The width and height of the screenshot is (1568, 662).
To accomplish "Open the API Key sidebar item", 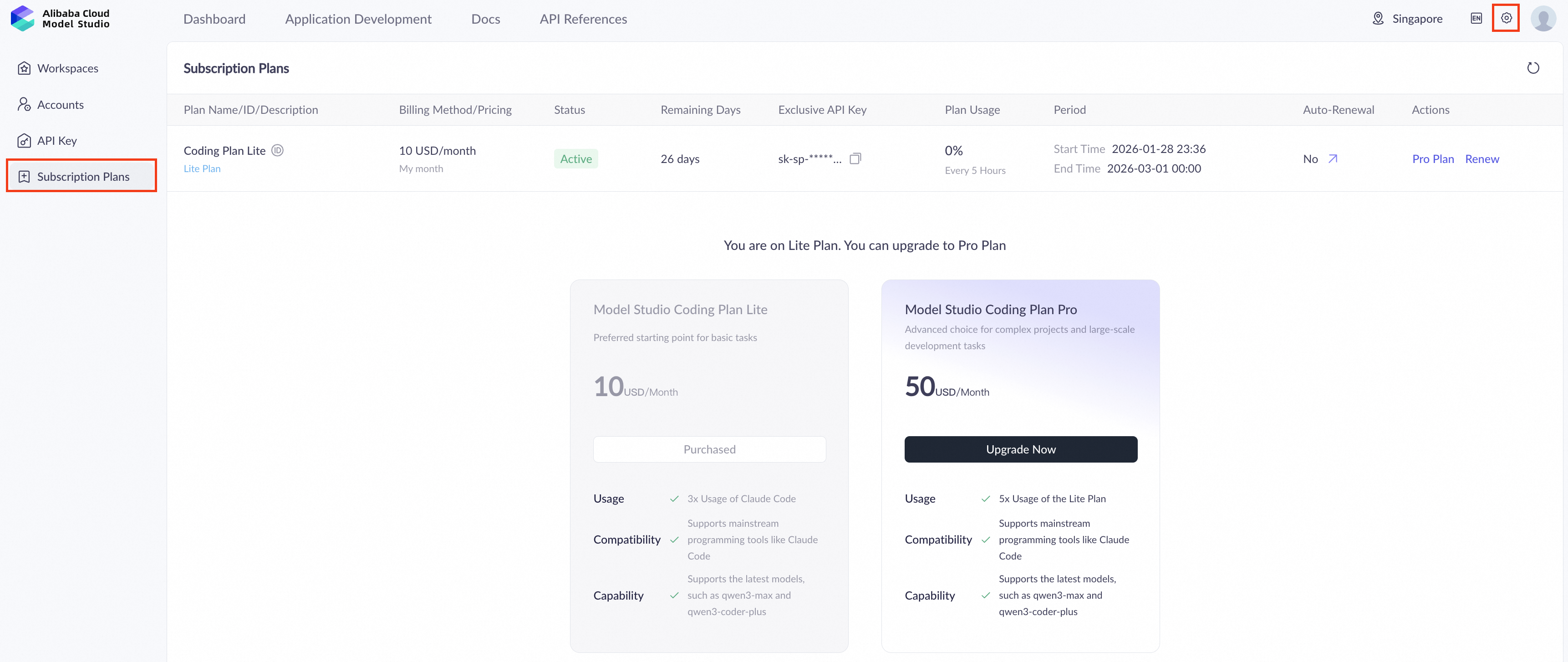I will (56, 141).
